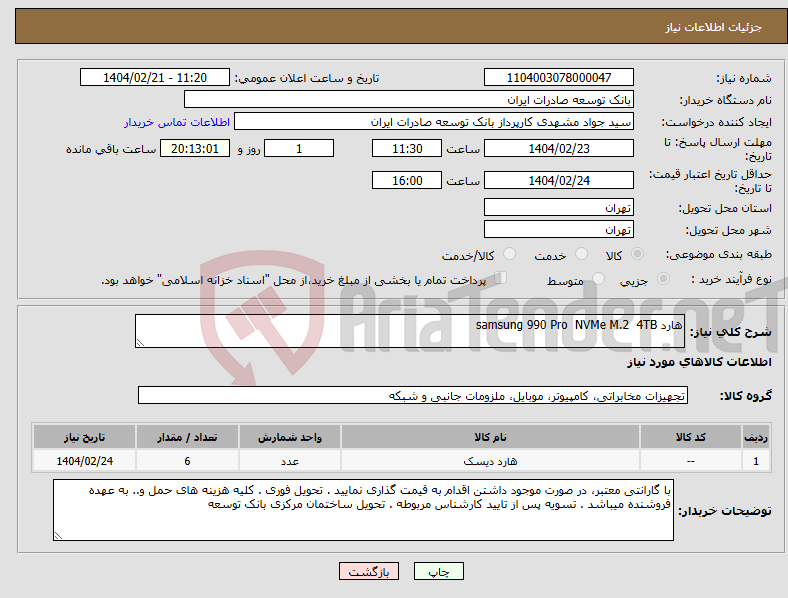
Task: Click the گروه کالا label
Action: click(x=746, y=395)
